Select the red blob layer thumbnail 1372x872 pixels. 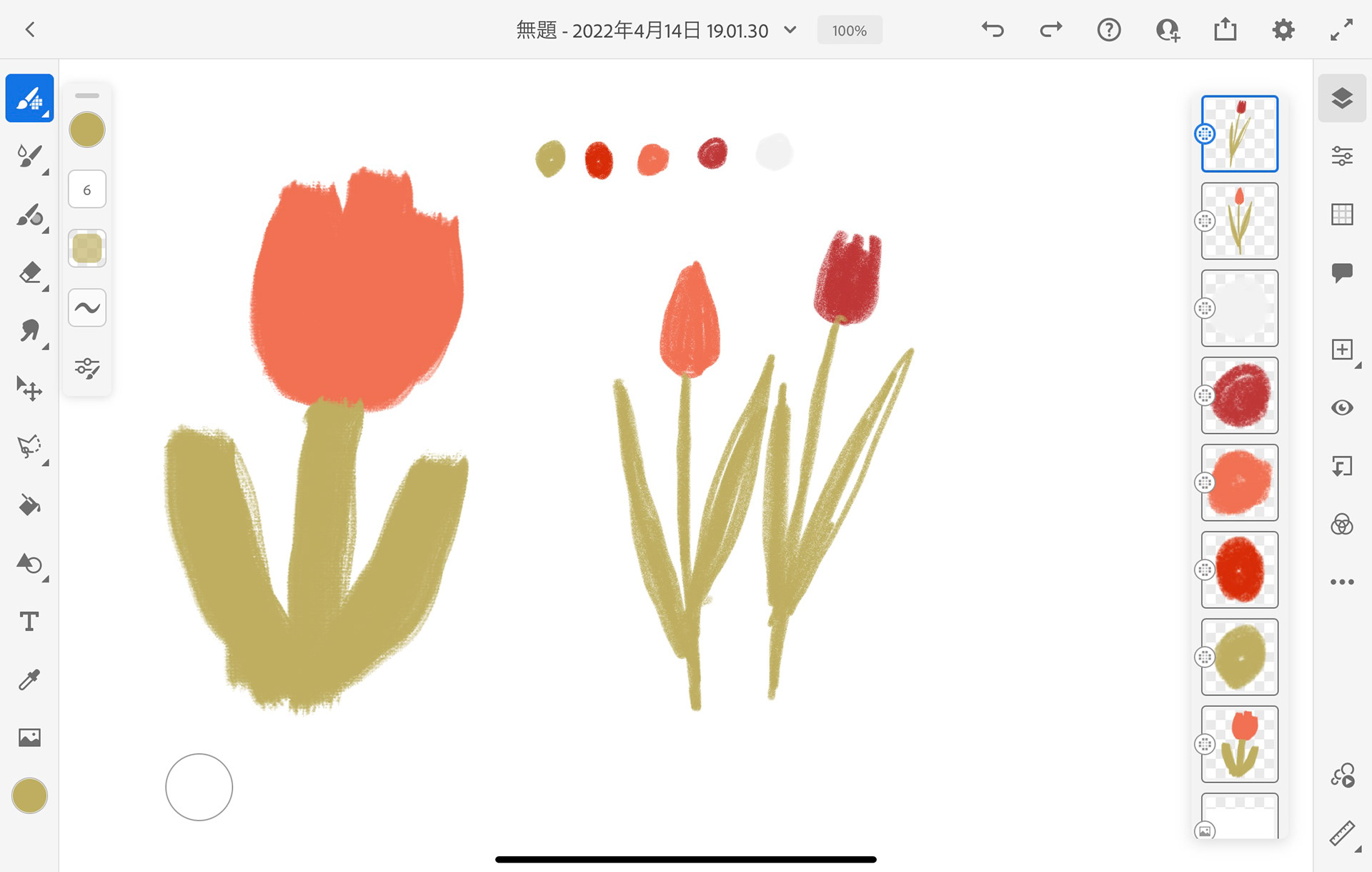click(x=1240, y=570)
